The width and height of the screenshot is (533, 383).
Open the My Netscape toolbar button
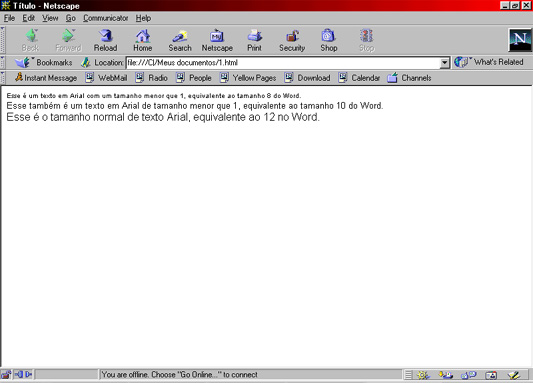pyautogui.click(x=217, y=40)
